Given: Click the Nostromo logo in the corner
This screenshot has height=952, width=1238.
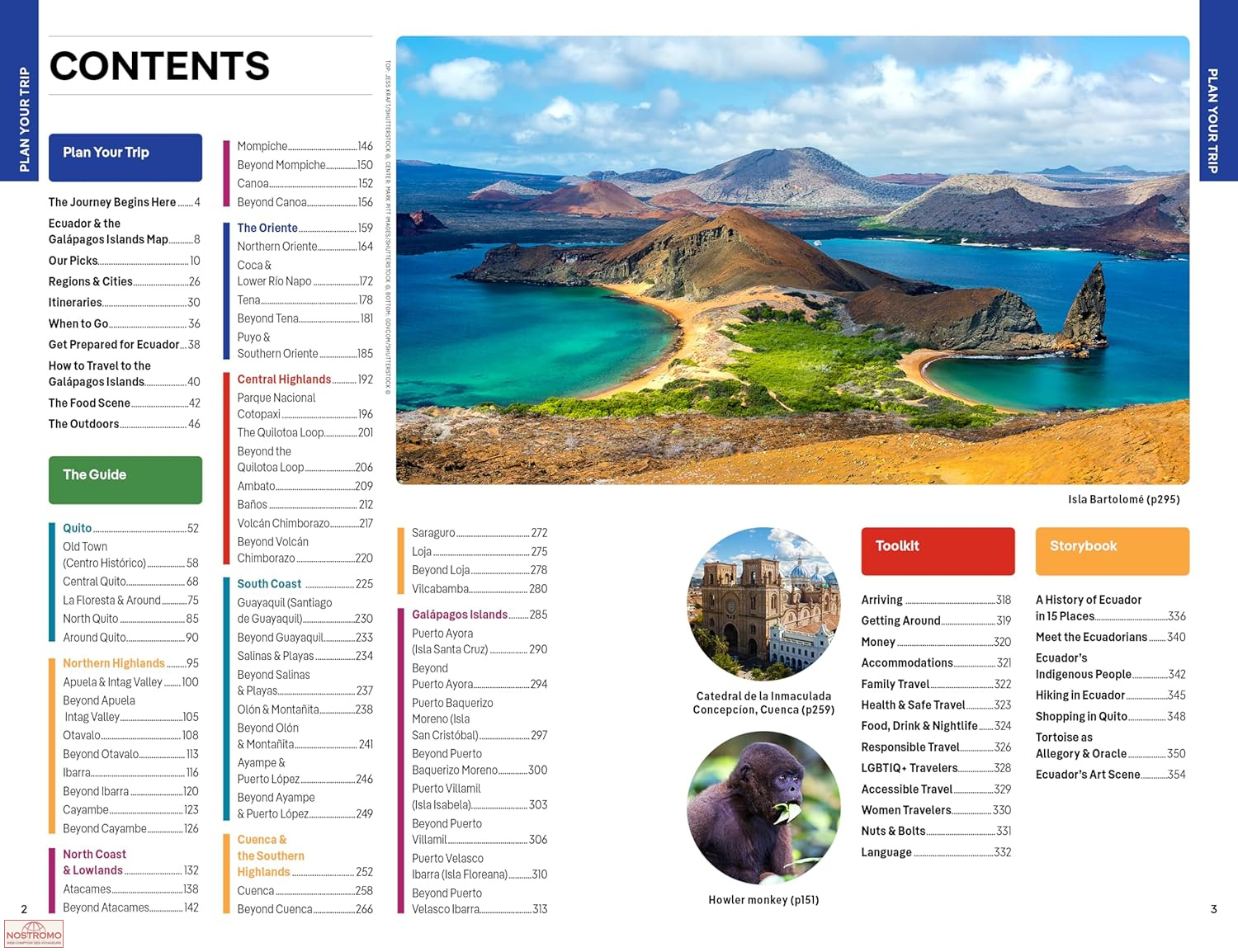Looking at the screenshot, I should point(34,934).
